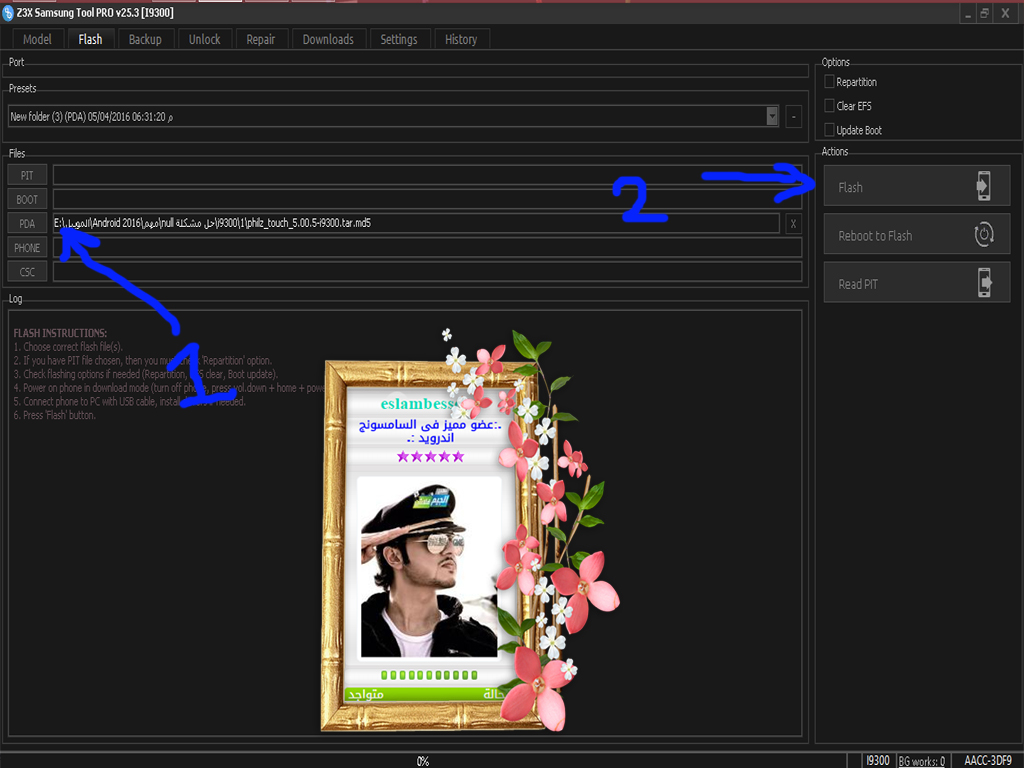Image resolution: width=1024 pixels, height=768 pixels.
Task: Pick a PHONE file
Action: 27,248
